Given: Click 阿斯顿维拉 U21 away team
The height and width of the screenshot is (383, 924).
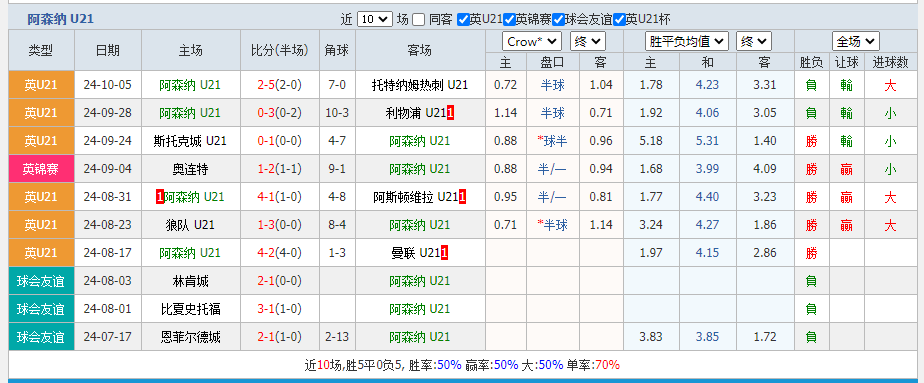Looking at the screenshot, I should click(x=415, y=197).
